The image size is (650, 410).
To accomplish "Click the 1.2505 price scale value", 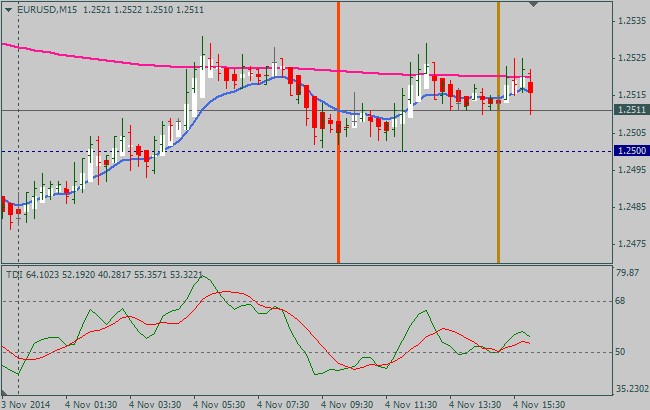I will pyautogui.click(x=632, y=133).
